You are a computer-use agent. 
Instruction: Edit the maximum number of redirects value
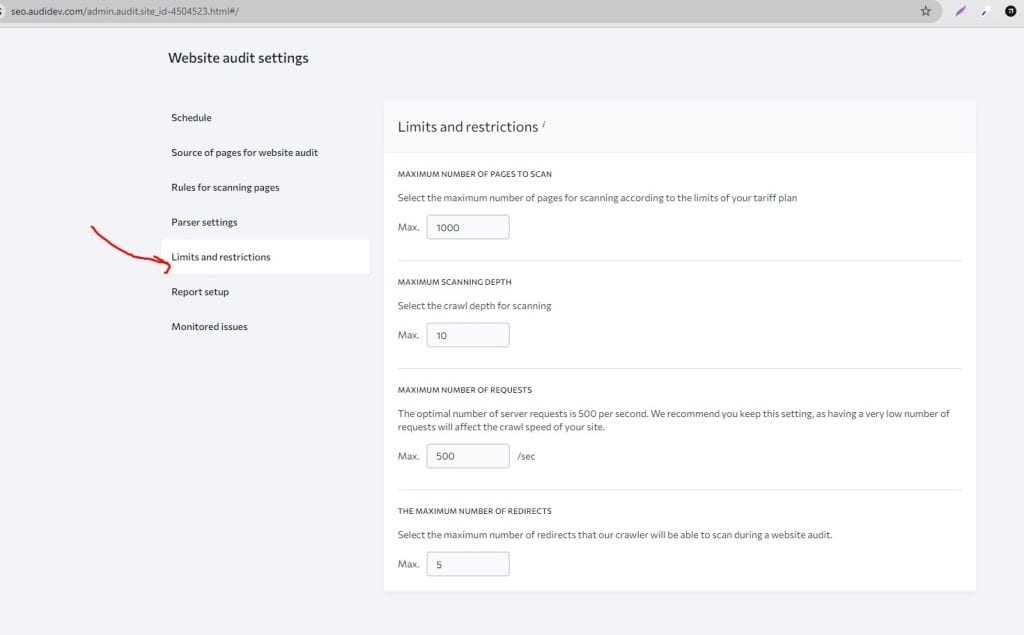click(467, 563)
